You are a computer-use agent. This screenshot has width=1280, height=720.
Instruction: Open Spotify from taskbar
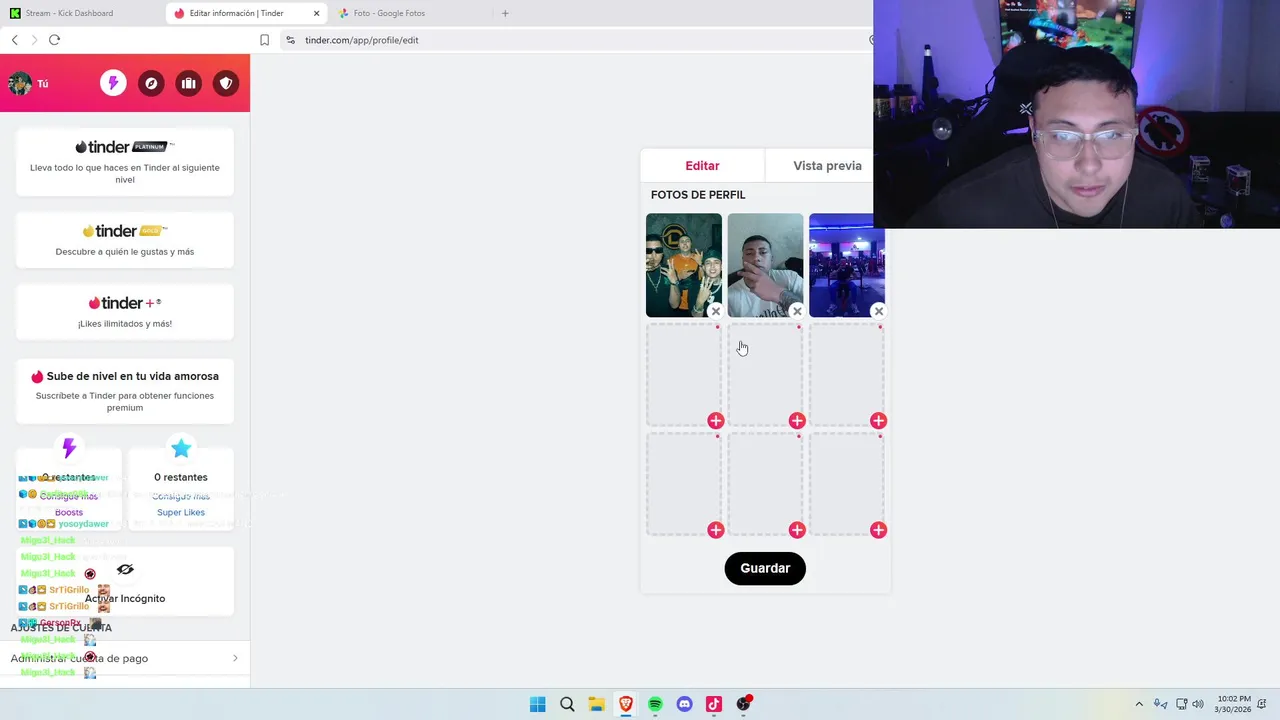pyautogui.click(x=655, y=704)
